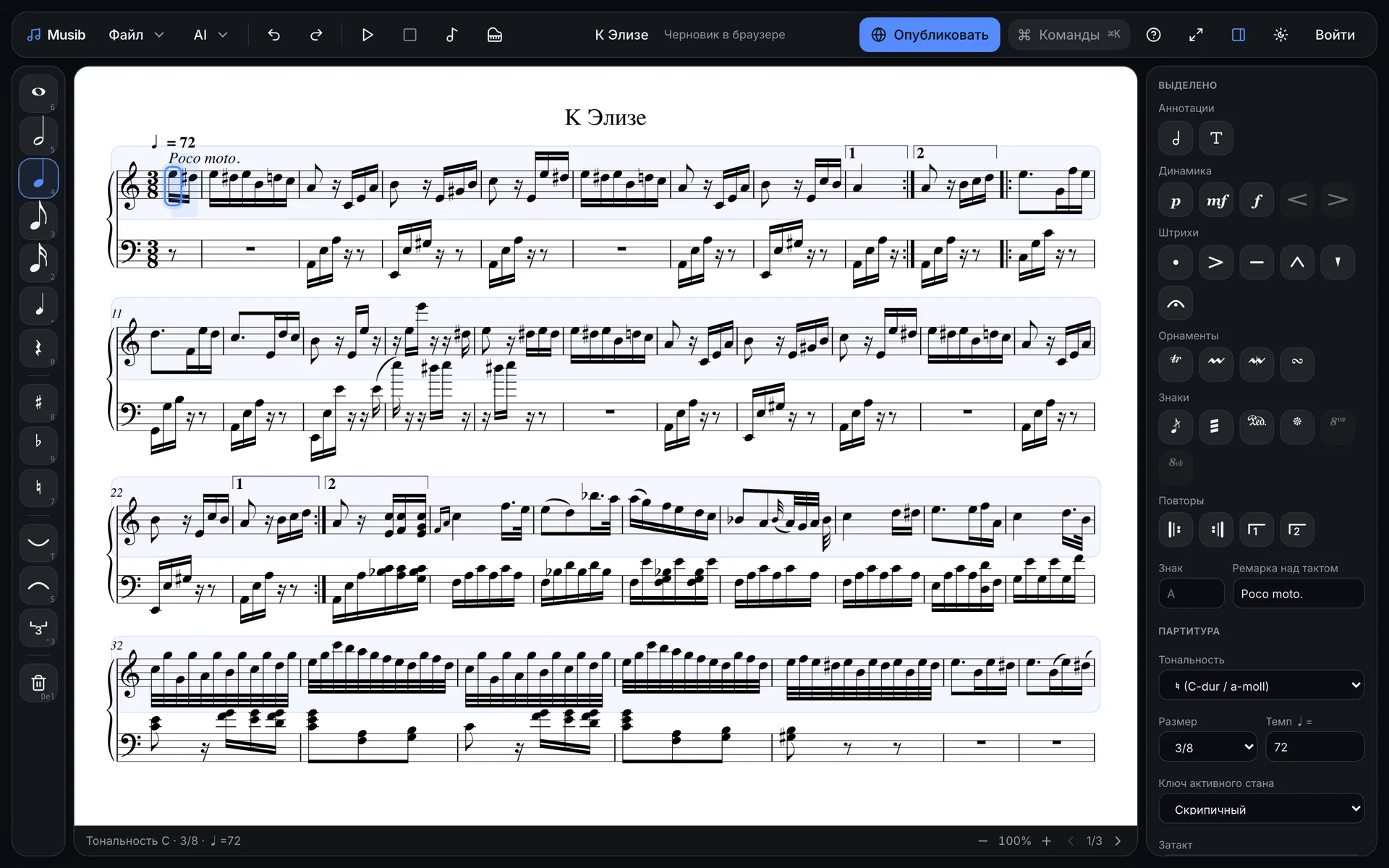Open the active staff clef dropdown
The image size is (1389, 868).
[x=1261, y=809]
